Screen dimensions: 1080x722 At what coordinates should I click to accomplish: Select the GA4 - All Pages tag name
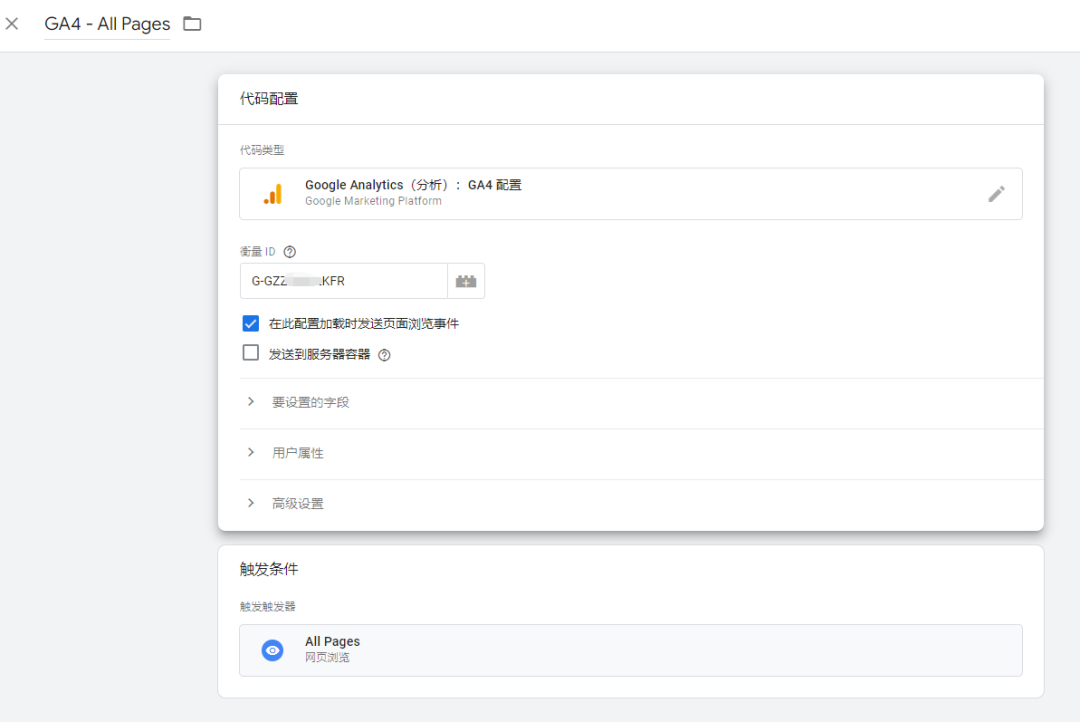click(107, 23)
